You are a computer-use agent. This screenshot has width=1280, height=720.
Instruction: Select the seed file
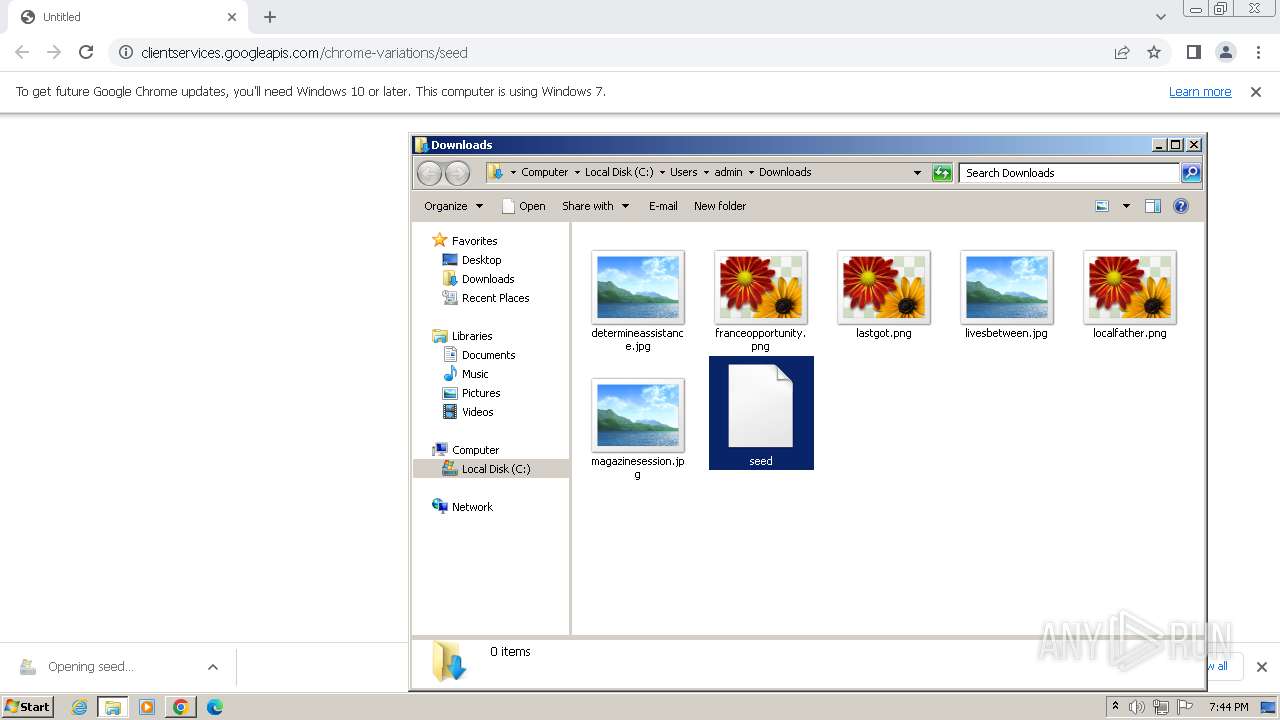(x=761, y=413)
